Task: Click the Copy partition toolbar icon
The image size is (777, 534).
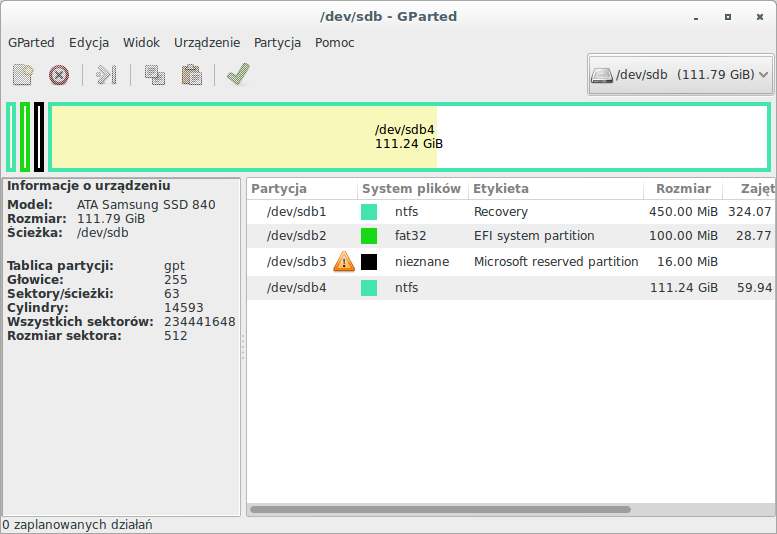Action: [x=154, y=75]
